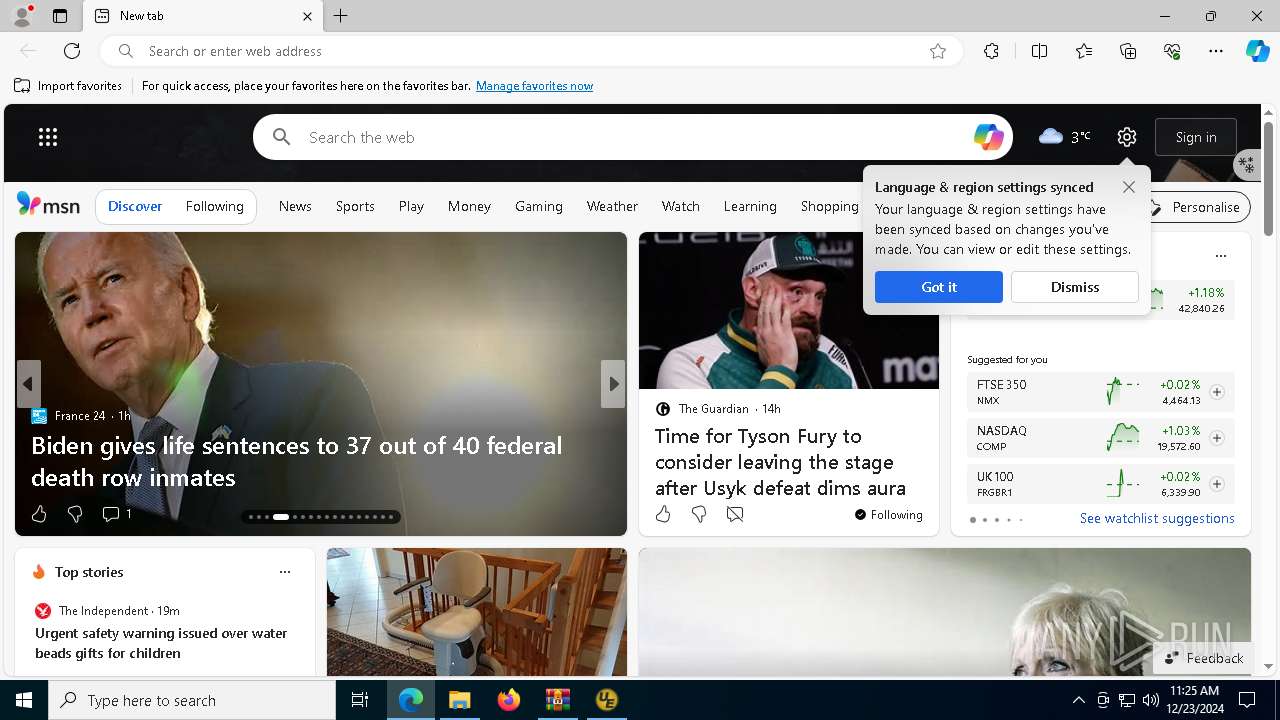Add FTSE 350 to watchlist
This screenshot has width=1280, height=720.
point(1217,392)
